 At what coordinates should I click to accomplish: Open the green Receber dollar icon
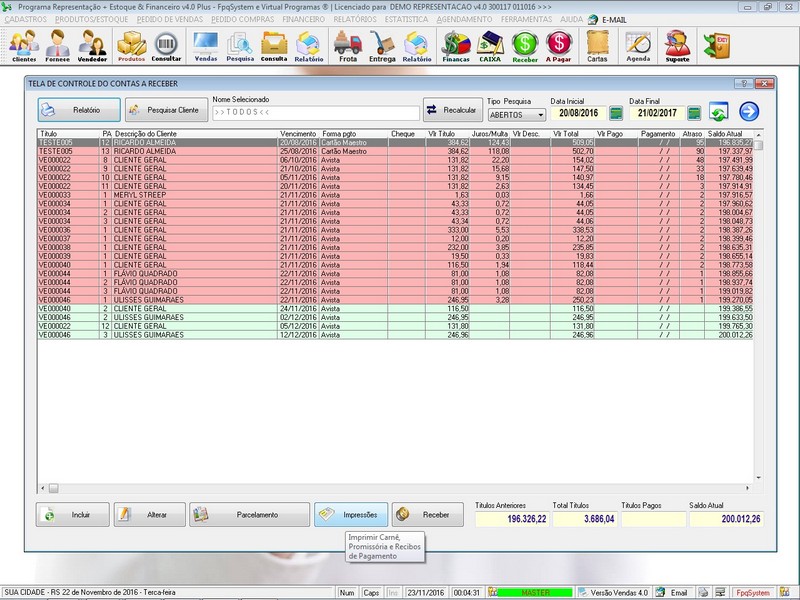coord(525,45)
